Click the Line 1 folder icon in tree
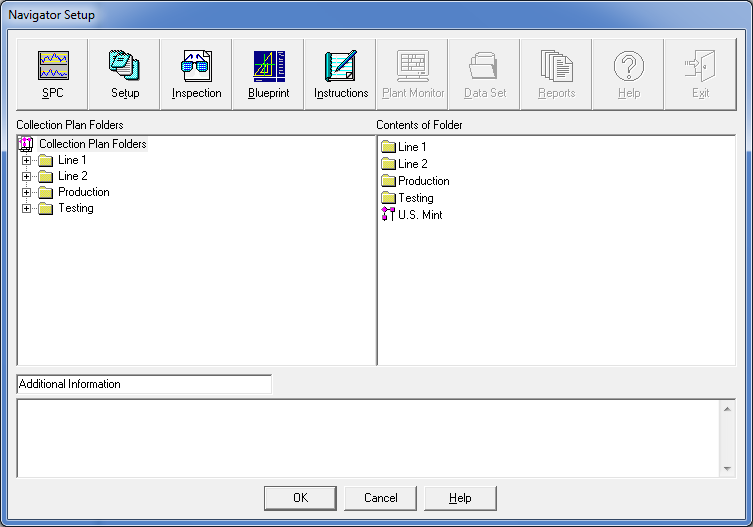 click(x=46, y=160)
